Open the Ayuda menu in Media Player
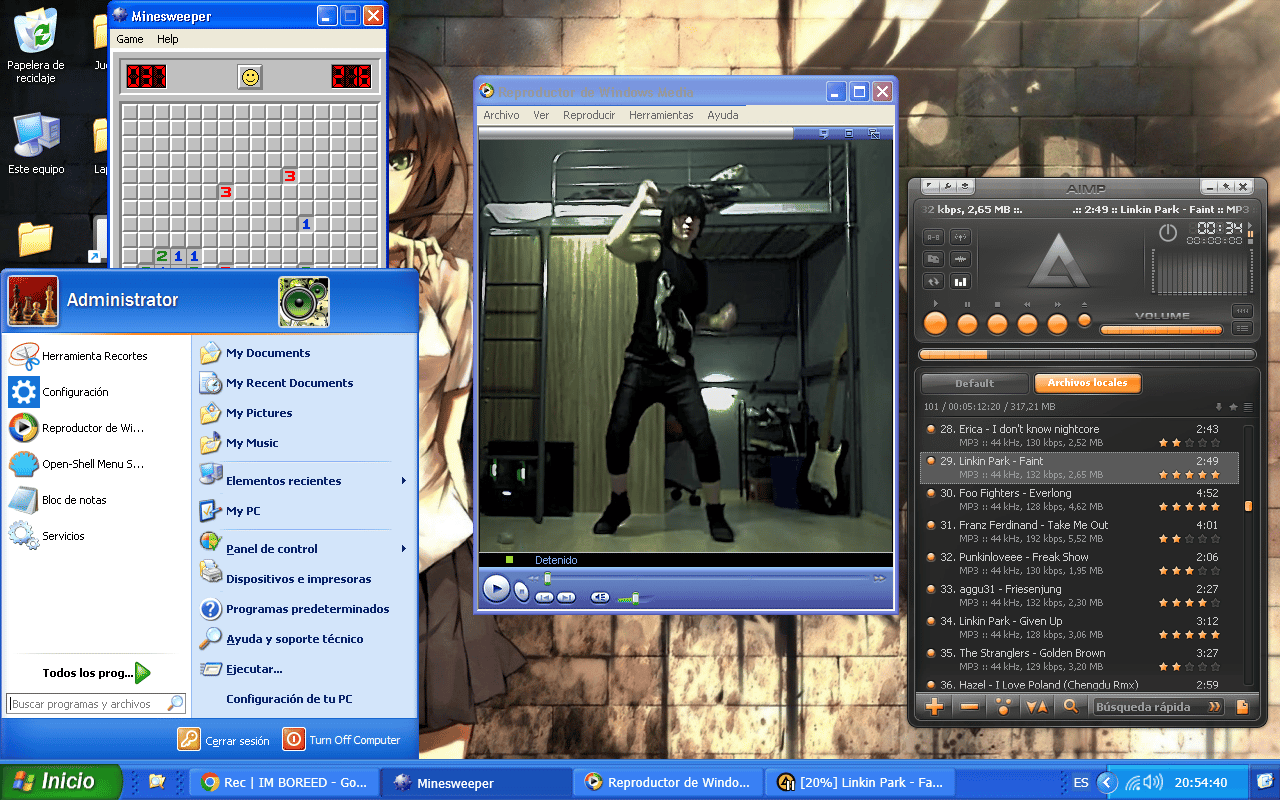Screen dimensions: 1280x800 pyautogui.click(x=723, y=115)
